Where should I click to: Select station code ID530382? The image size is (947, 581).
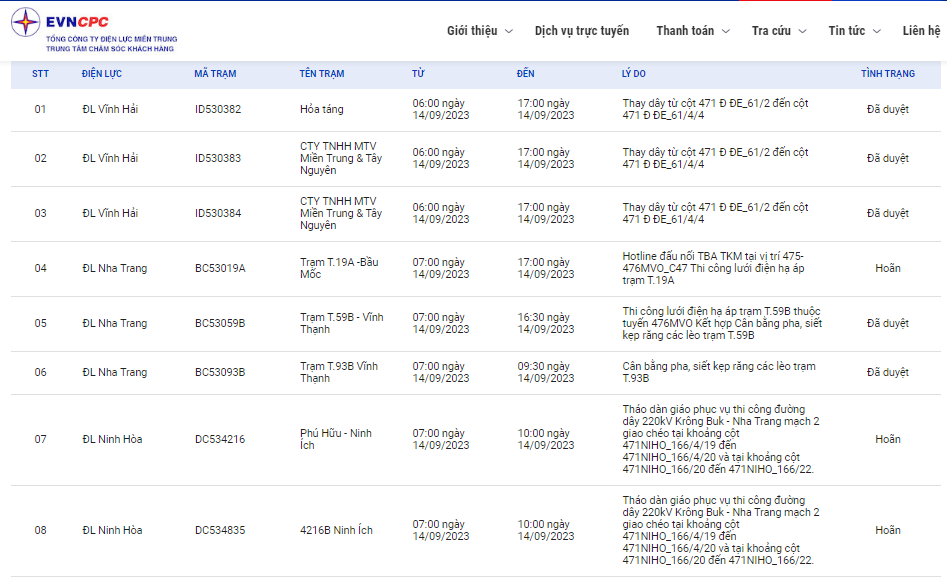(218, 109)
